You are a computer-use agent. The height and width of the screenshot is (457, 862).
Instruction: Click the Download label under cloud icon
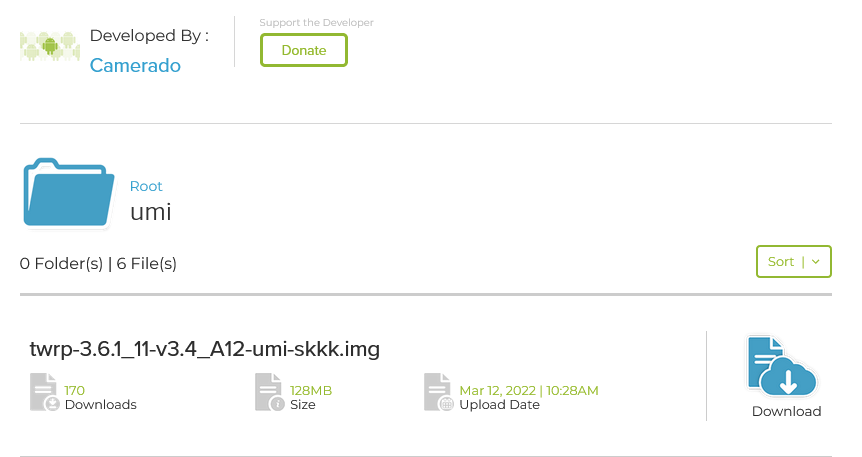[x=786, y=411]
